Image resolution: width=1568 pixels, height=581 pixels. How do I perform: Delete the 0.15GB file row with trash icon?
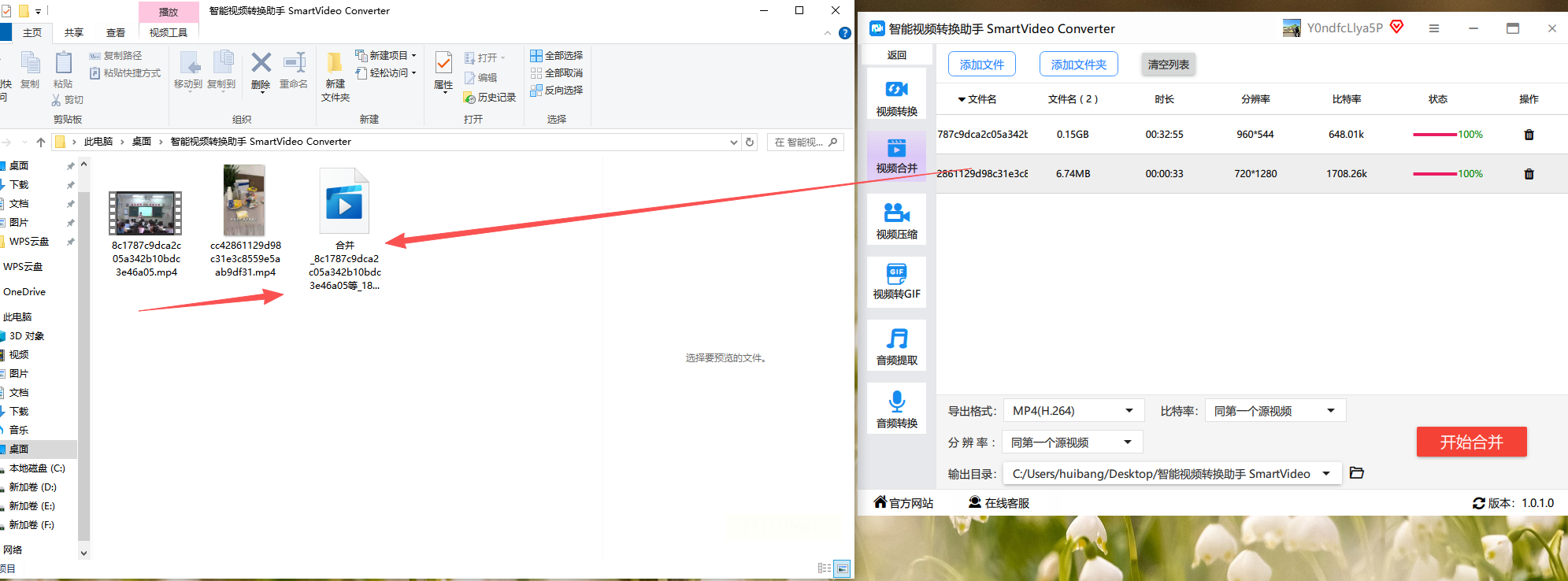pos(1529,135)
